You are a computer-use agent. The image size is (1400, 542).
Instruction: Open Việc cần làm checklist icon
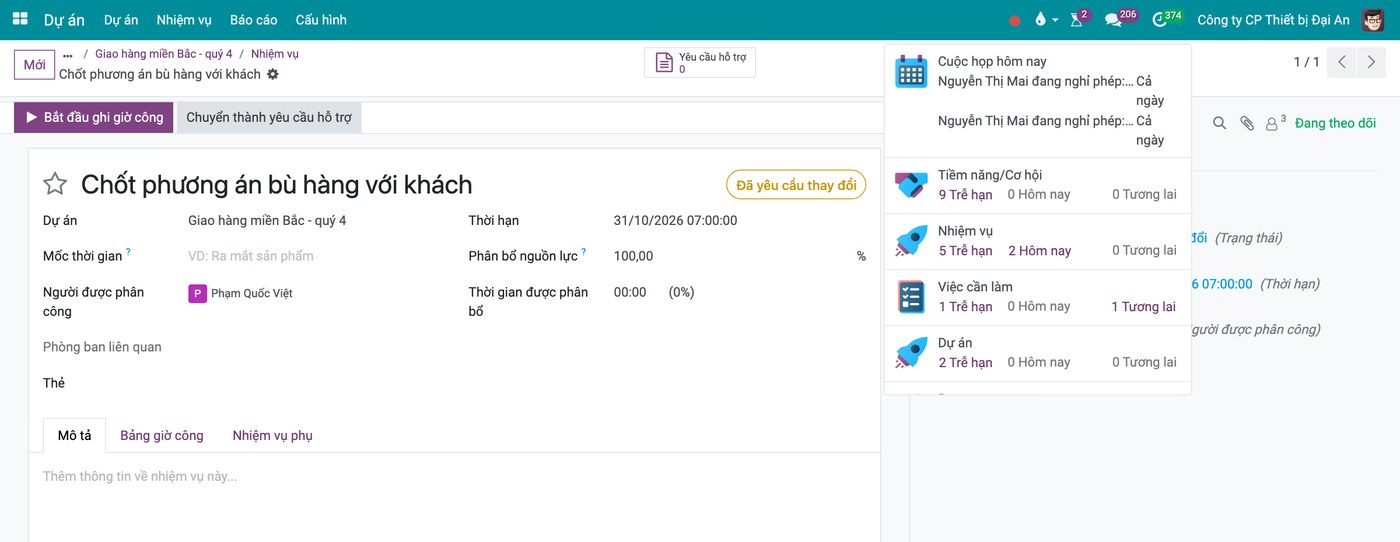point(911,296)
